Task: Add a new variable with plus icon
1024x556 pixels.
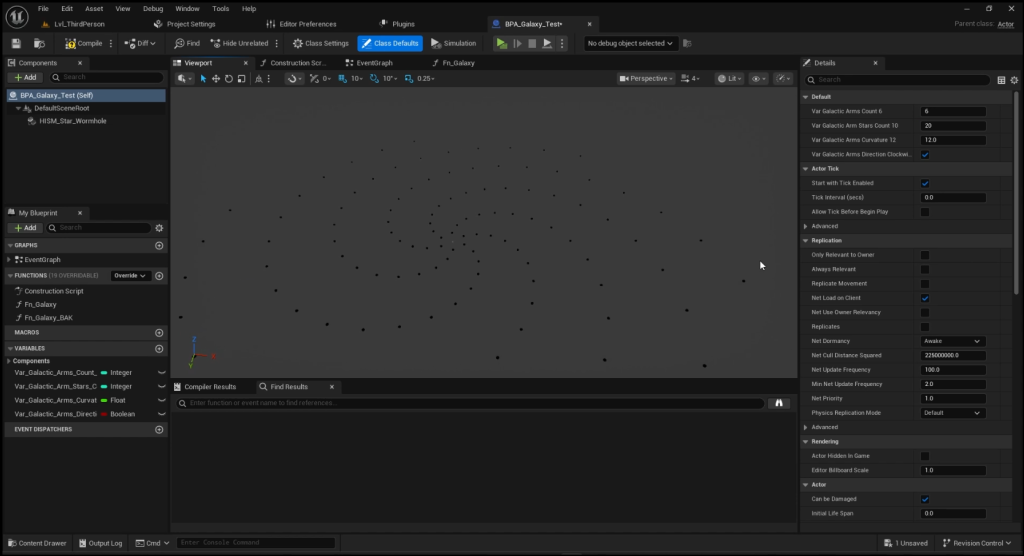Action: tap(159, 349)
